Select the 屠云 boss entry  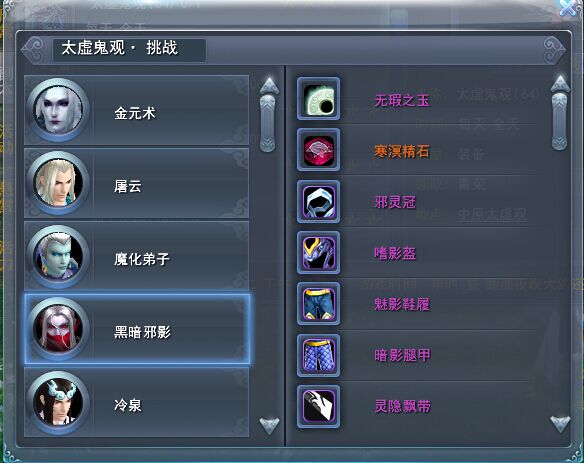[136, 183]
